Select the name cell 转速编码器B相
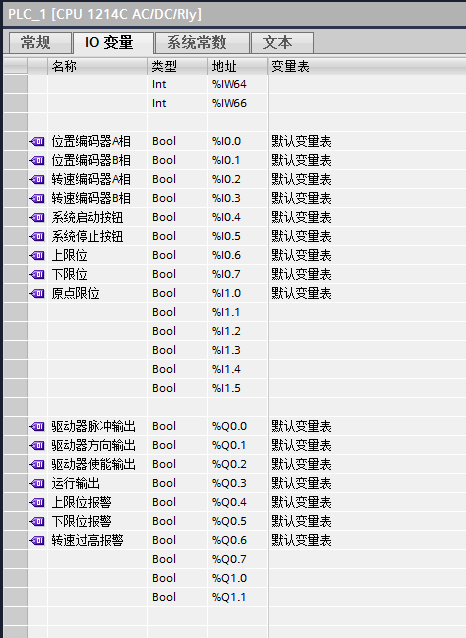Viewport: 466px width, 638px height. pyautogui.click(x=97, y=199)
